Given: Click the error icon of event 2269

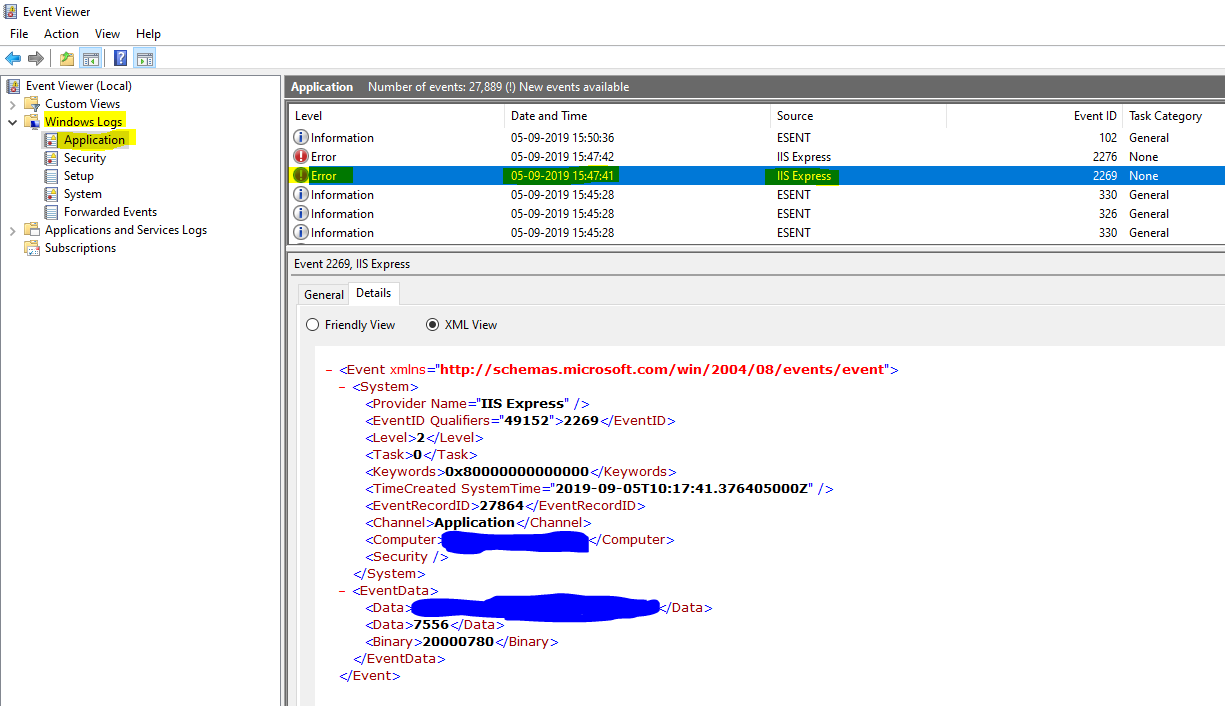Looking at the screenshot, I should point(301,176).
